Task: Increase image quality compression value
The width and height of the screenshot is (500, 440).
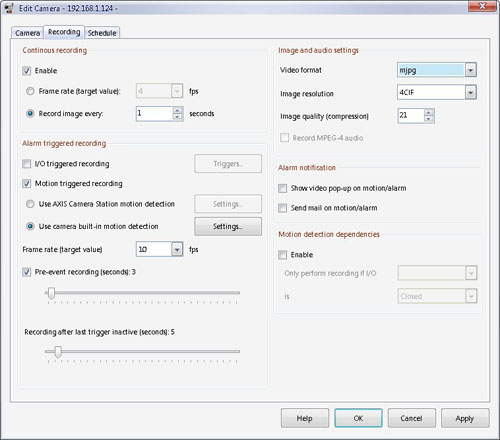Action: point(429,112)
